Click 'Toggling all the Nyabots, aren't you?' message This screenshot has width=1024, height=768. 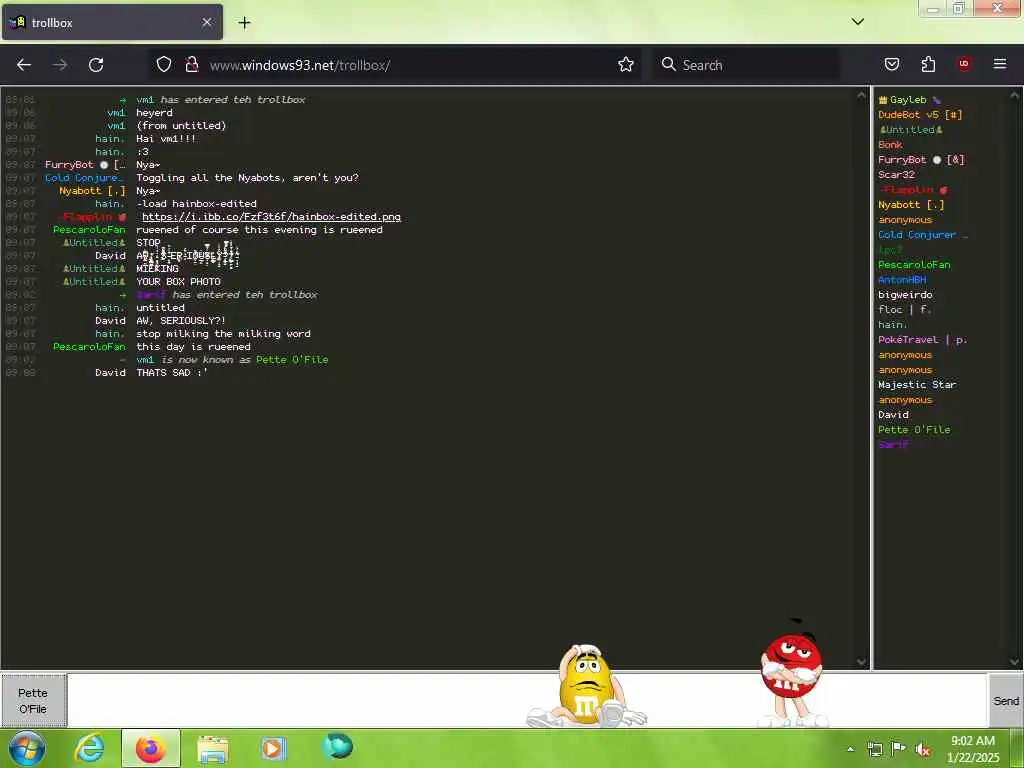(248, 178)
